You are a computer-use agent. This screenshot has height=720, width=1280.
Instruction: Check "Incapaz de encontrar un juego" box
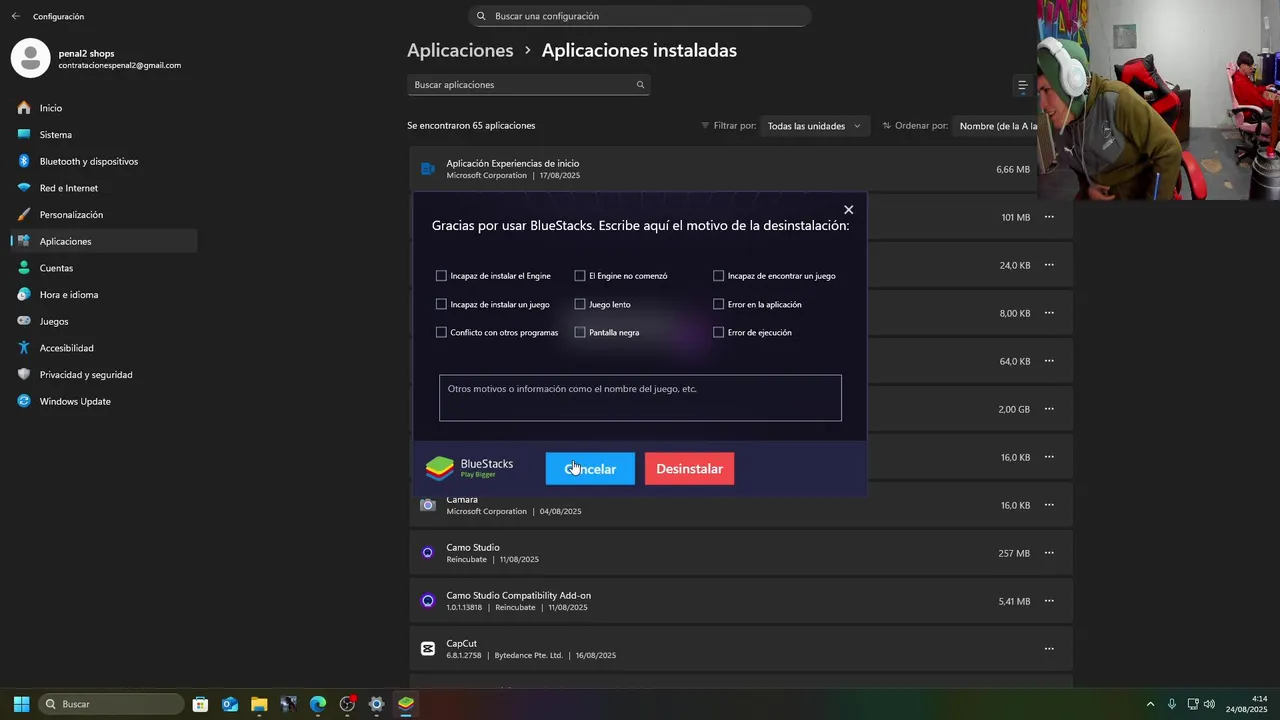(x=718, y=276)
